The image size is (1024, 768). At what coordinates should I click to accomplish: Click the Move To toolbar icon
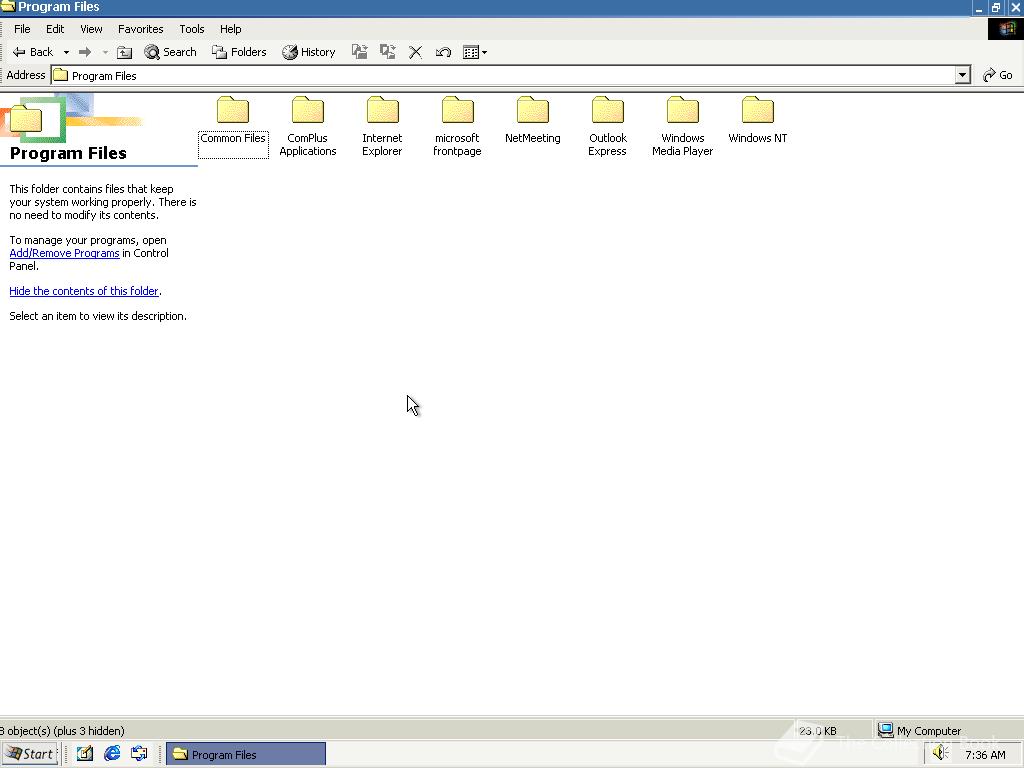[359, 52]
